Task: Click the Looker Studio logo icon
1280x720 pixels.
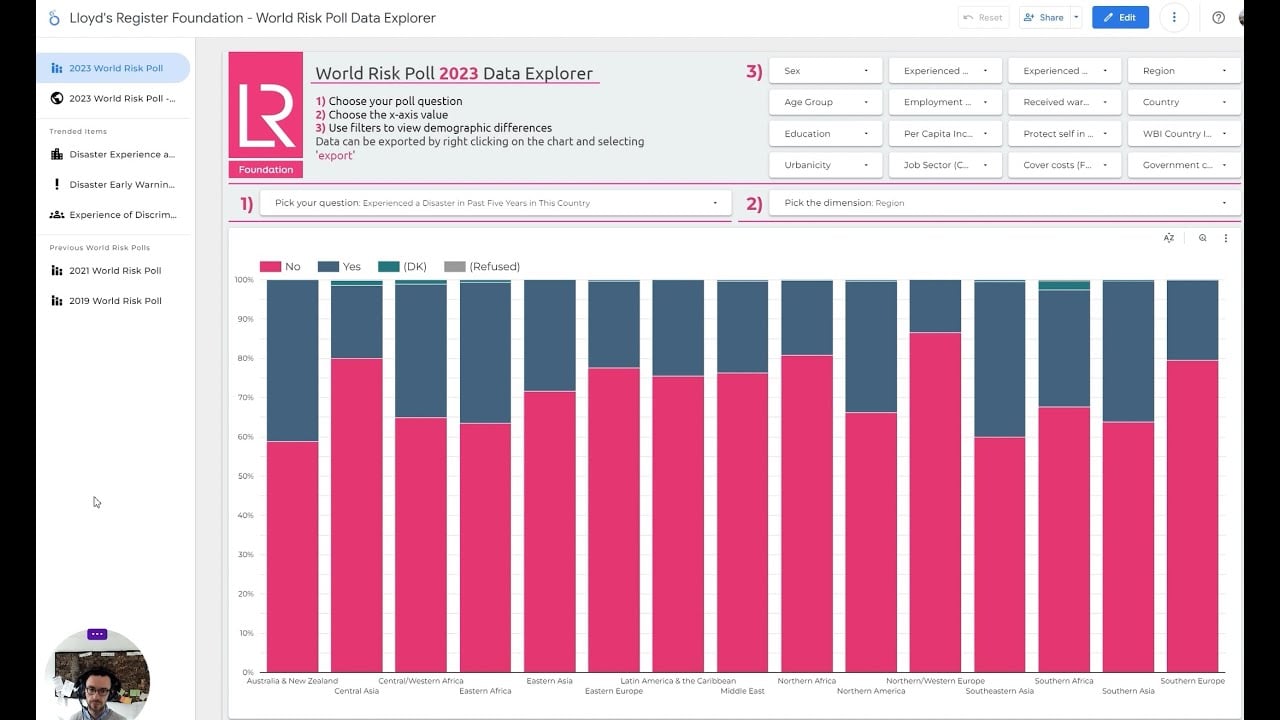Action: coord(54,18)
